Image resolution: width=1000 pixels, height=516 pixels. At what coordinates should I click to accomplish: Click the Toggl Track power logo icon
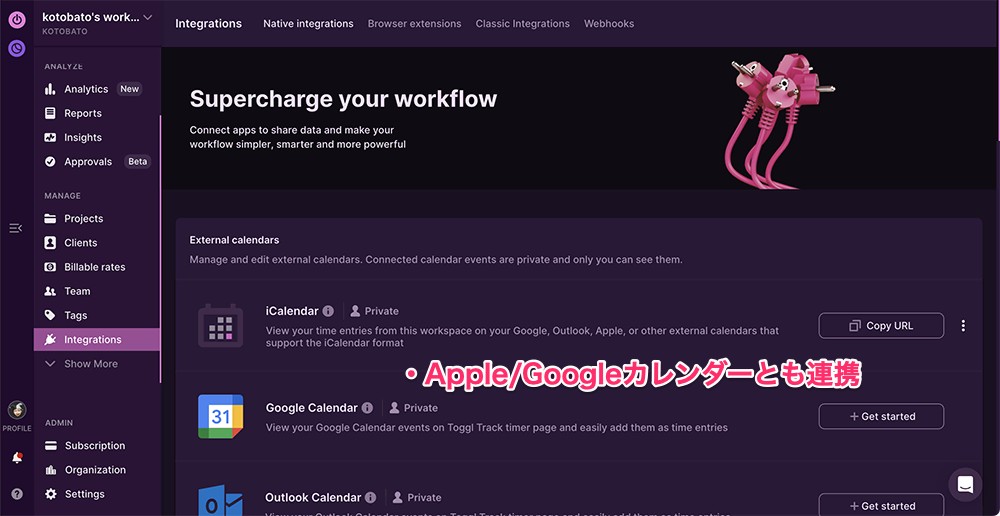[x=17, y=20]
